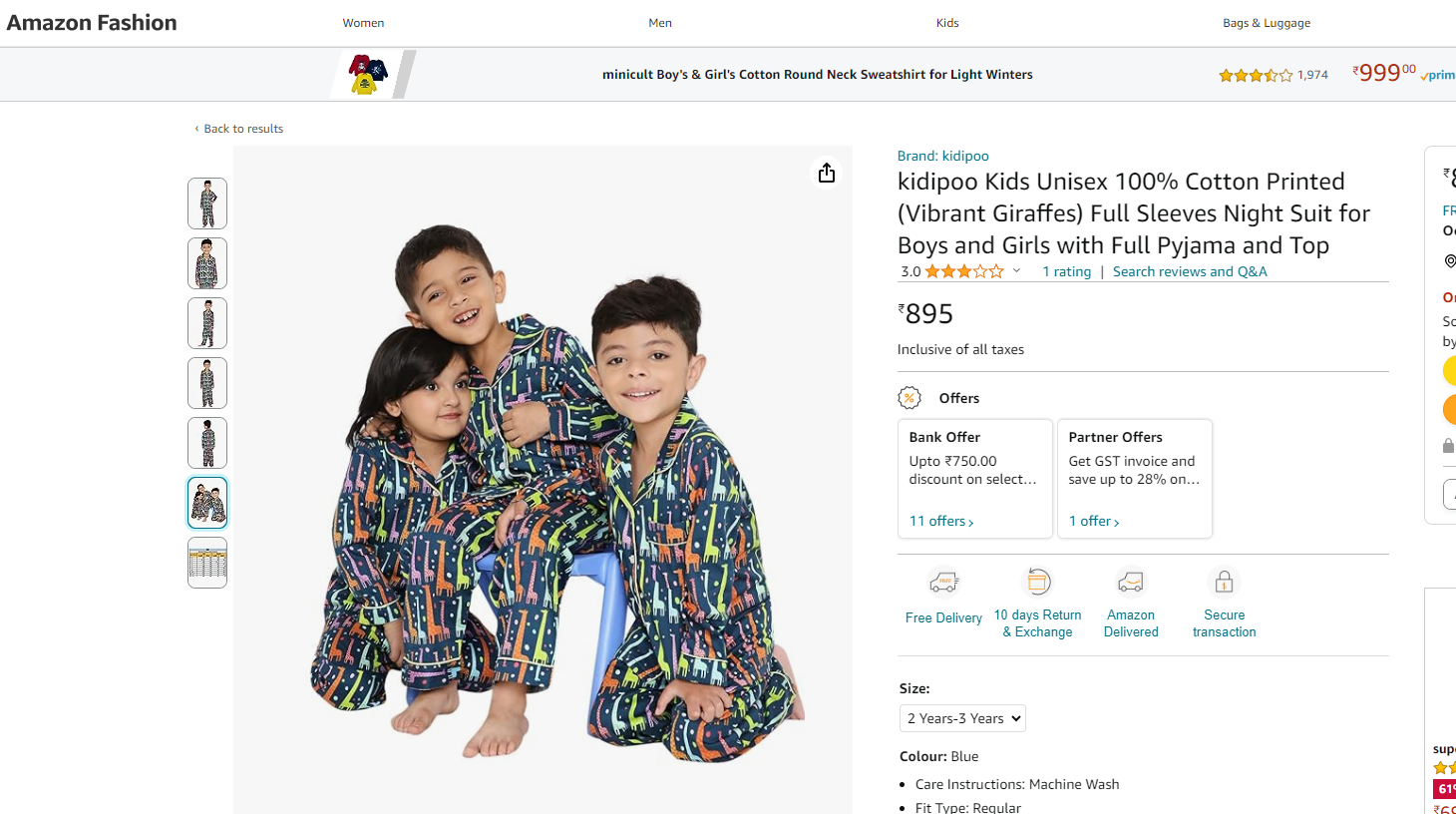Expand the rating breakdown chevron

pyautogui.click(x=1016, y=271)
